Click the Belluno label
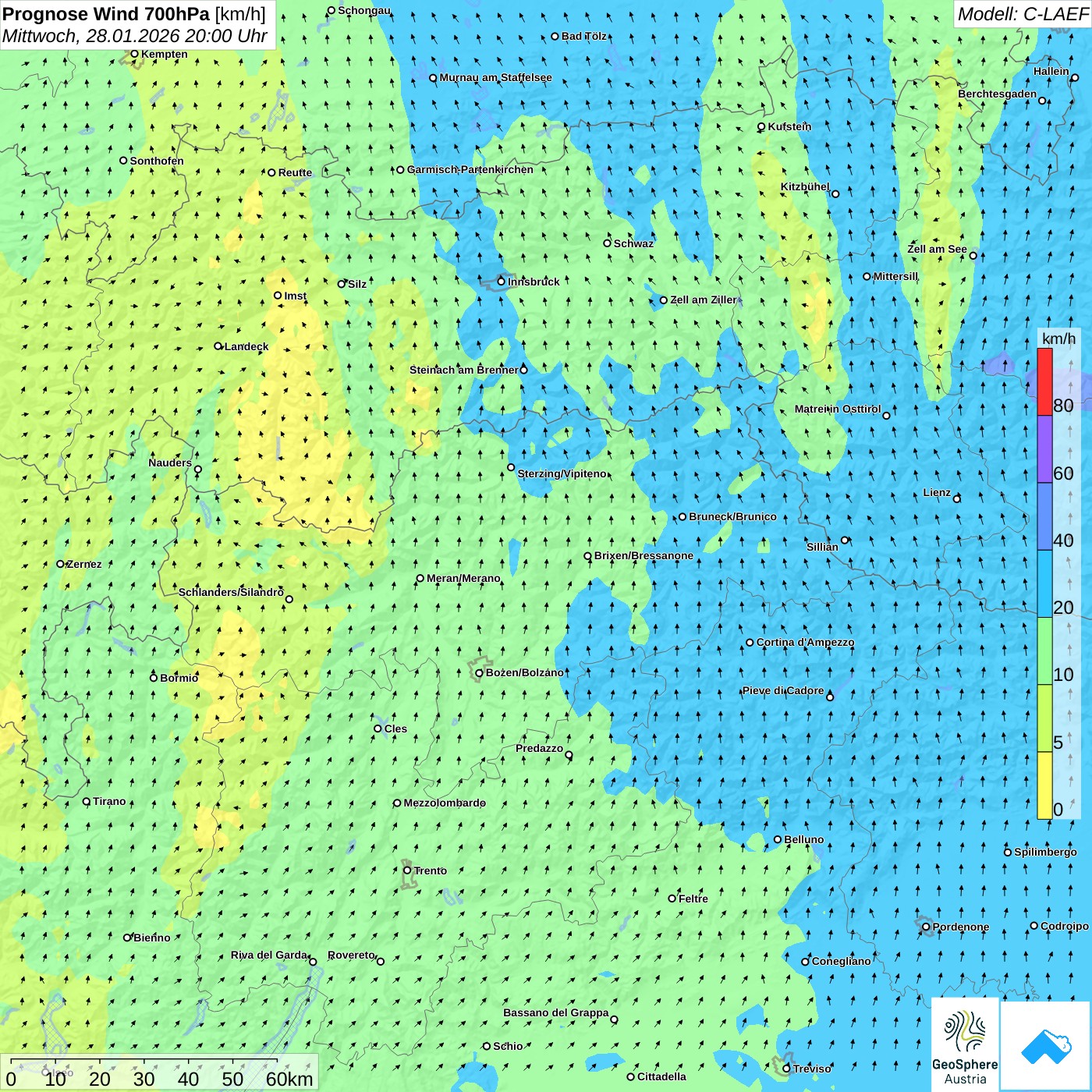Viewport: 1092px width, 1092px height. 804,839
